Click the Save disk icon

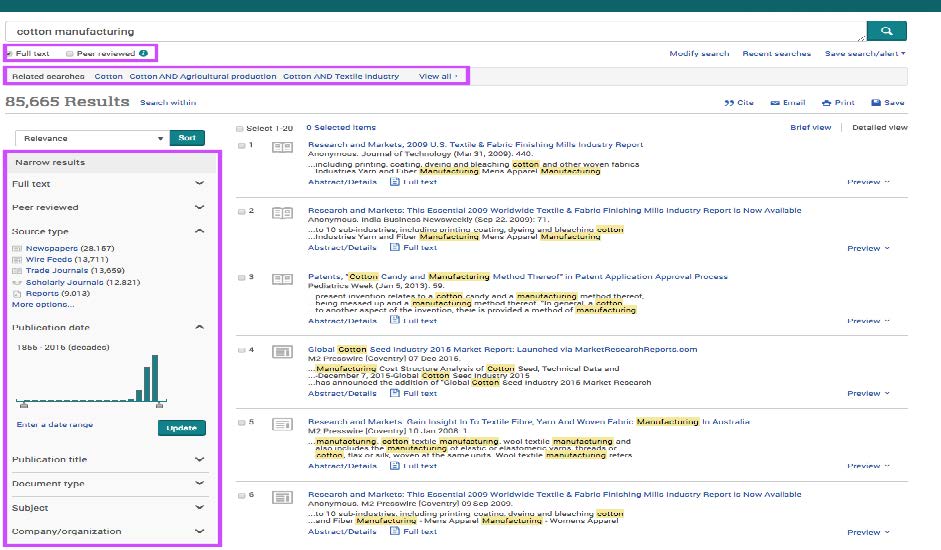point(876,103)
